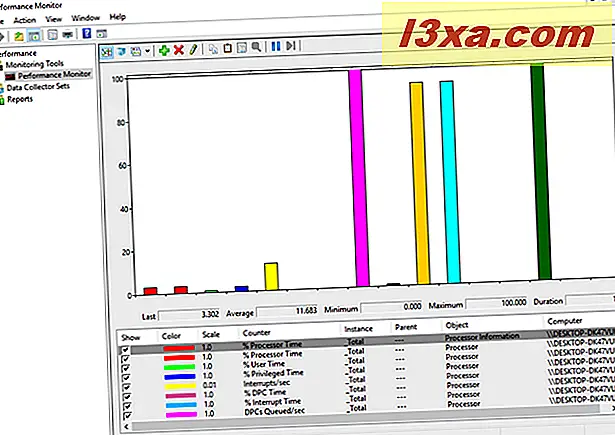Select Reports in the tree
The width and height of the screenshot is (615, 435).
(x=20, y=99)
